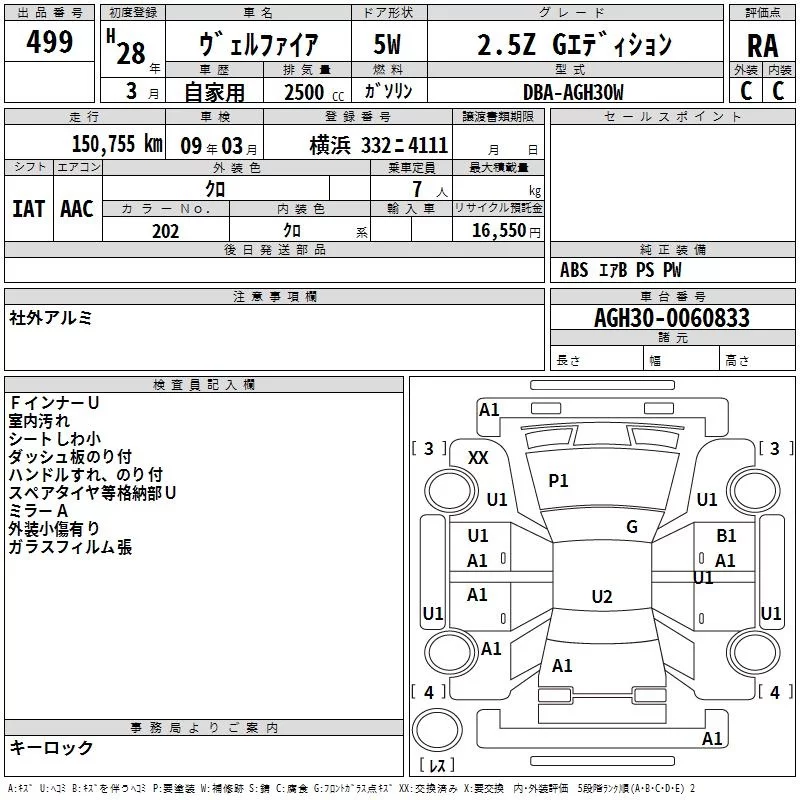Screen dimensions: 800x800
Task: Click the G windshield chip marker
Action: [632, 527]
